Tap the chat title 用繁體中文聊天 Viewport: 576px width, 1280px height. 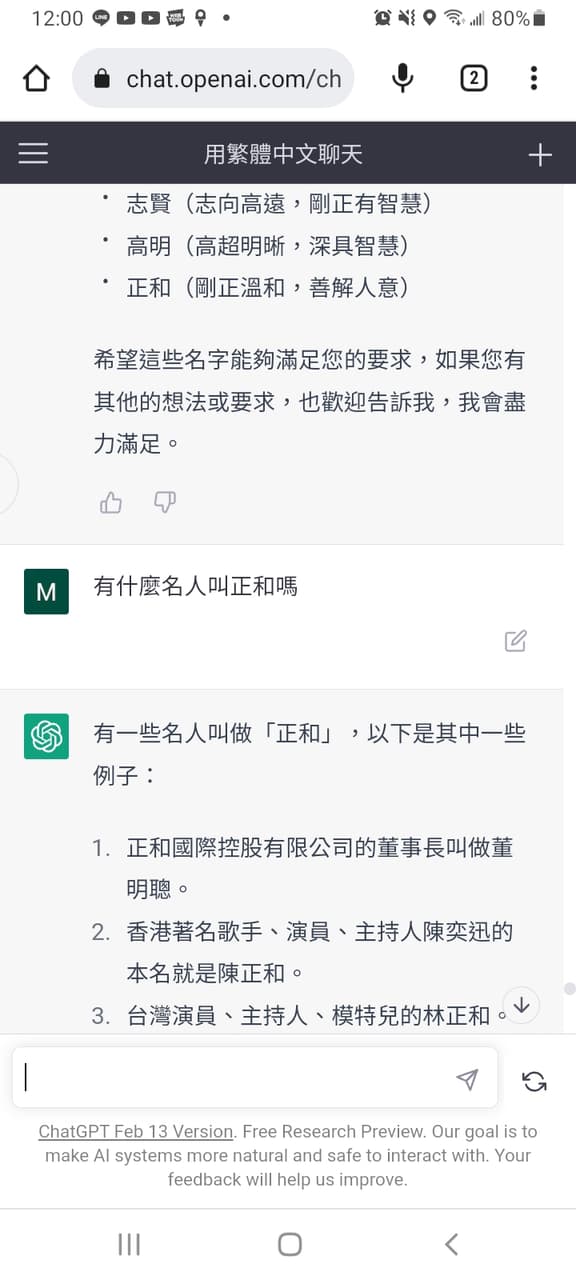(288, 153)
